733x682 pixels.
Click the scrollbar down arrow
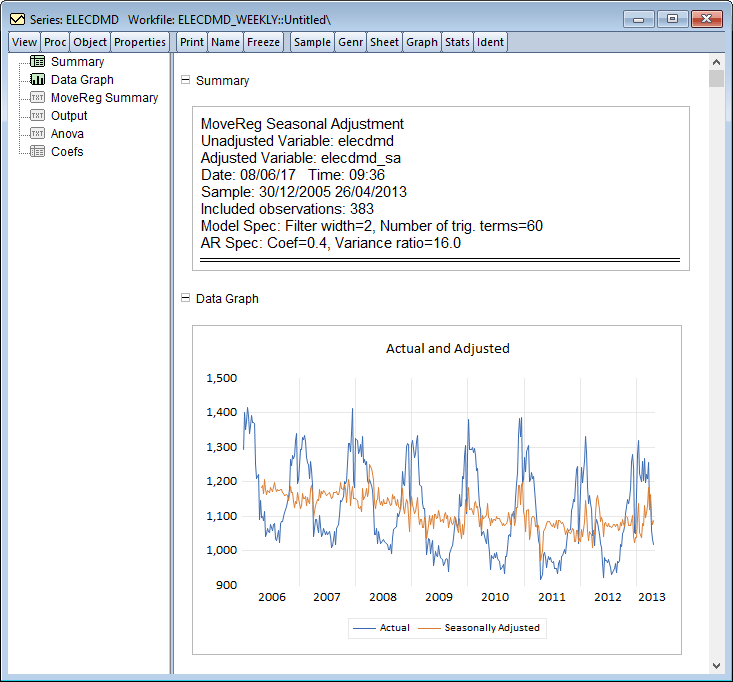click(x=716, y=665)
